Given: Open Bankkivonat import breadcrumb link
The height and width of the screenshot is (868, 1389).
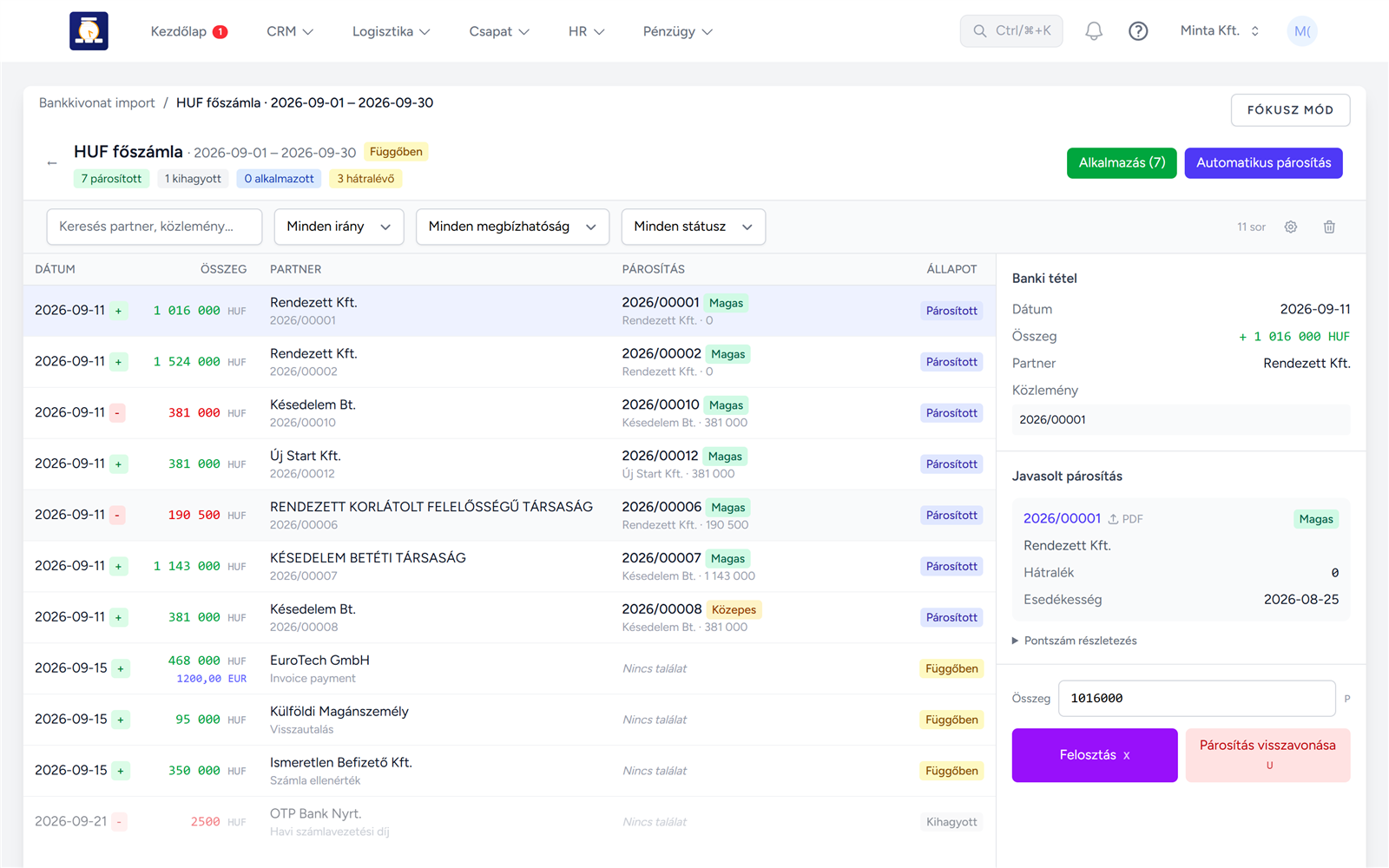Looking at the screenshot, I should click(x=96, y=102).
